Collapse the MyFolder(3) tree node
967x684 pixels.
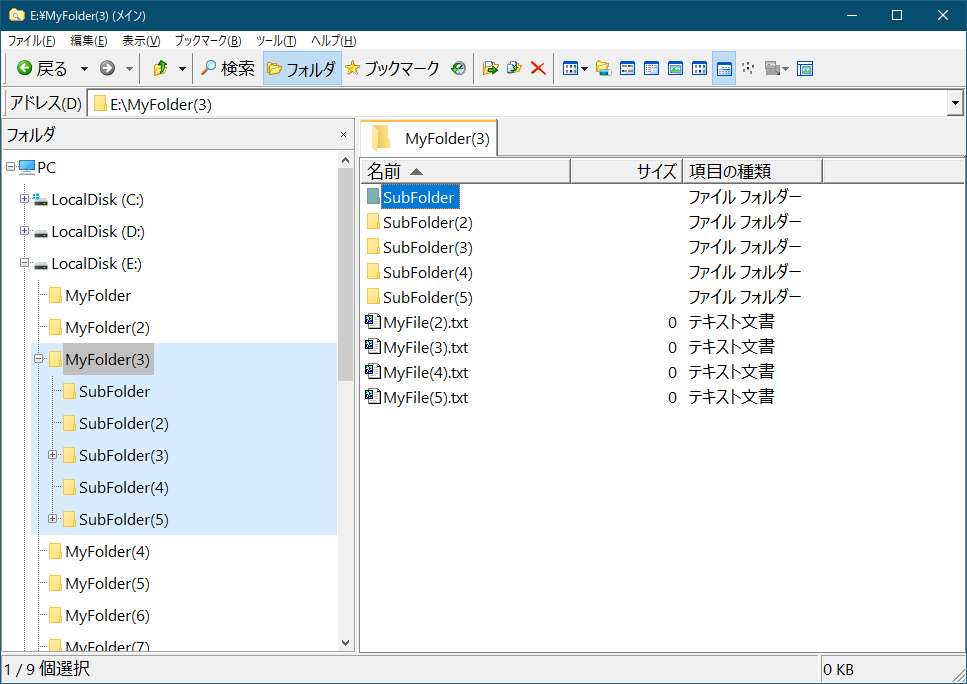(x=38, y=360)
